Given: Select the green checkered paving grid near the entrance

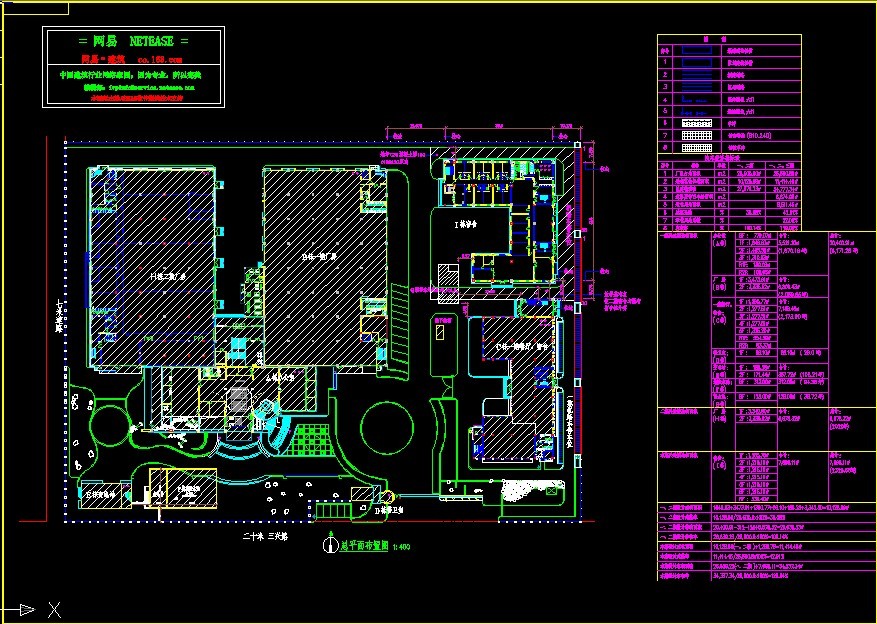Looking at the screenshot, I should [x=314, y=438].
